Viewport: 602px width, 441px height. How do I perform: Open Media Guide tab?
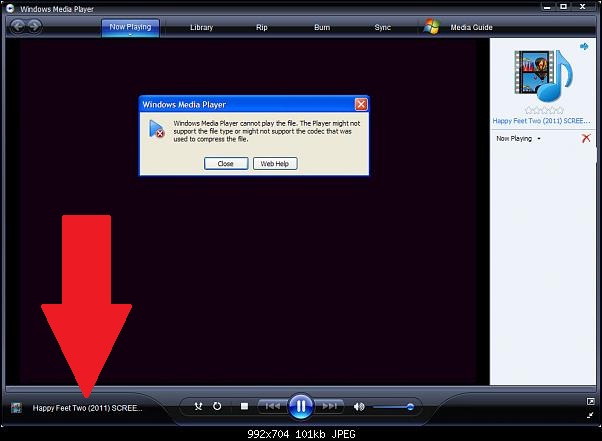coord(471,28)
